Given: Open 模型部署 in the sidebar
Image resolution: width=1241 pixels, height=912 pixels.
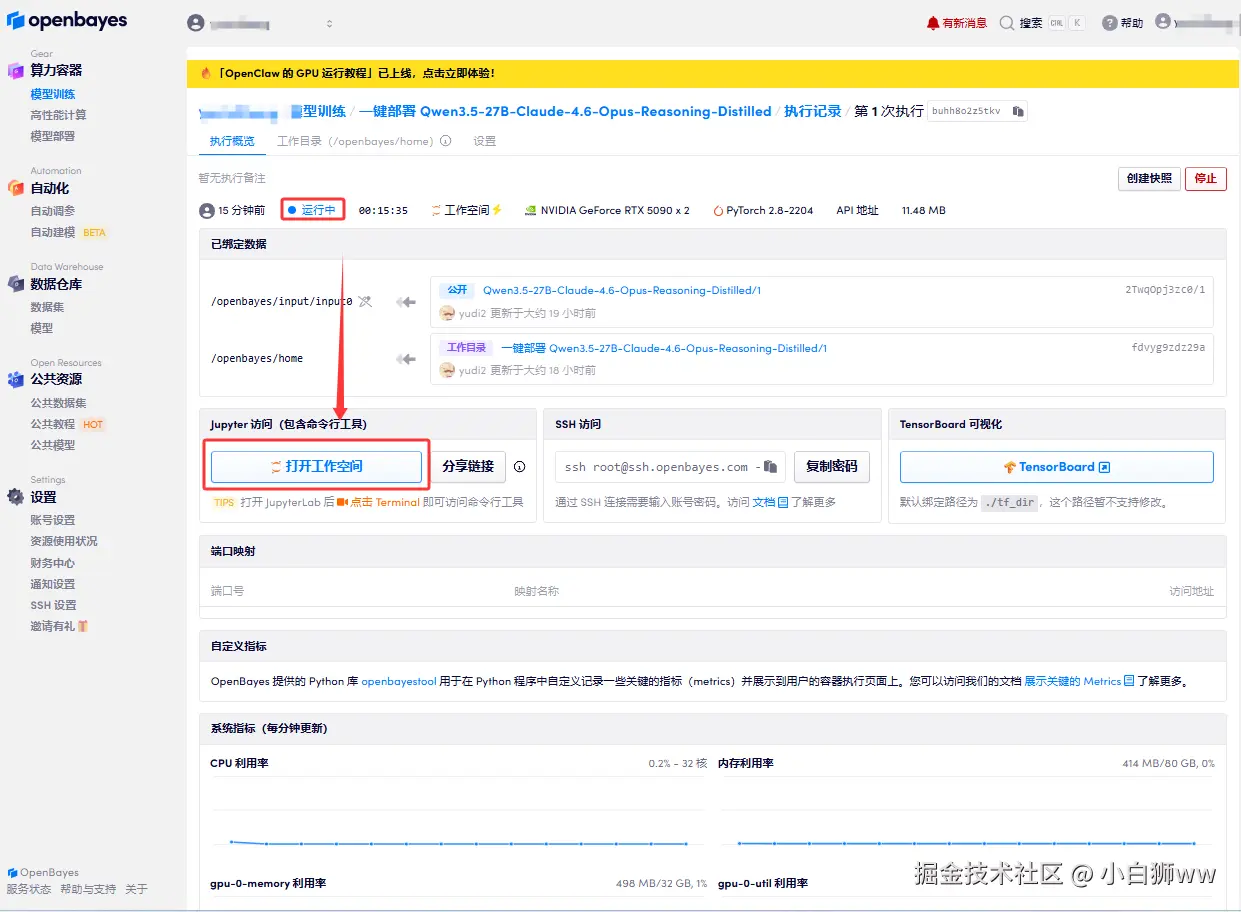Looking at the screenshot, I should tap(53, 136).
